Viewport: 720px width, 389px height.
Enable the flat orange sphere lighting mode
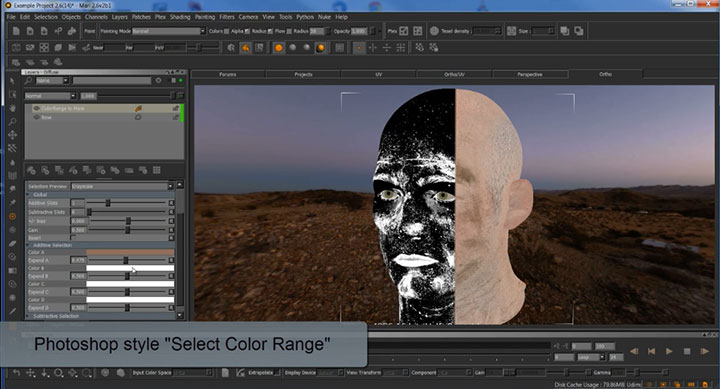(x=278, y=48)
